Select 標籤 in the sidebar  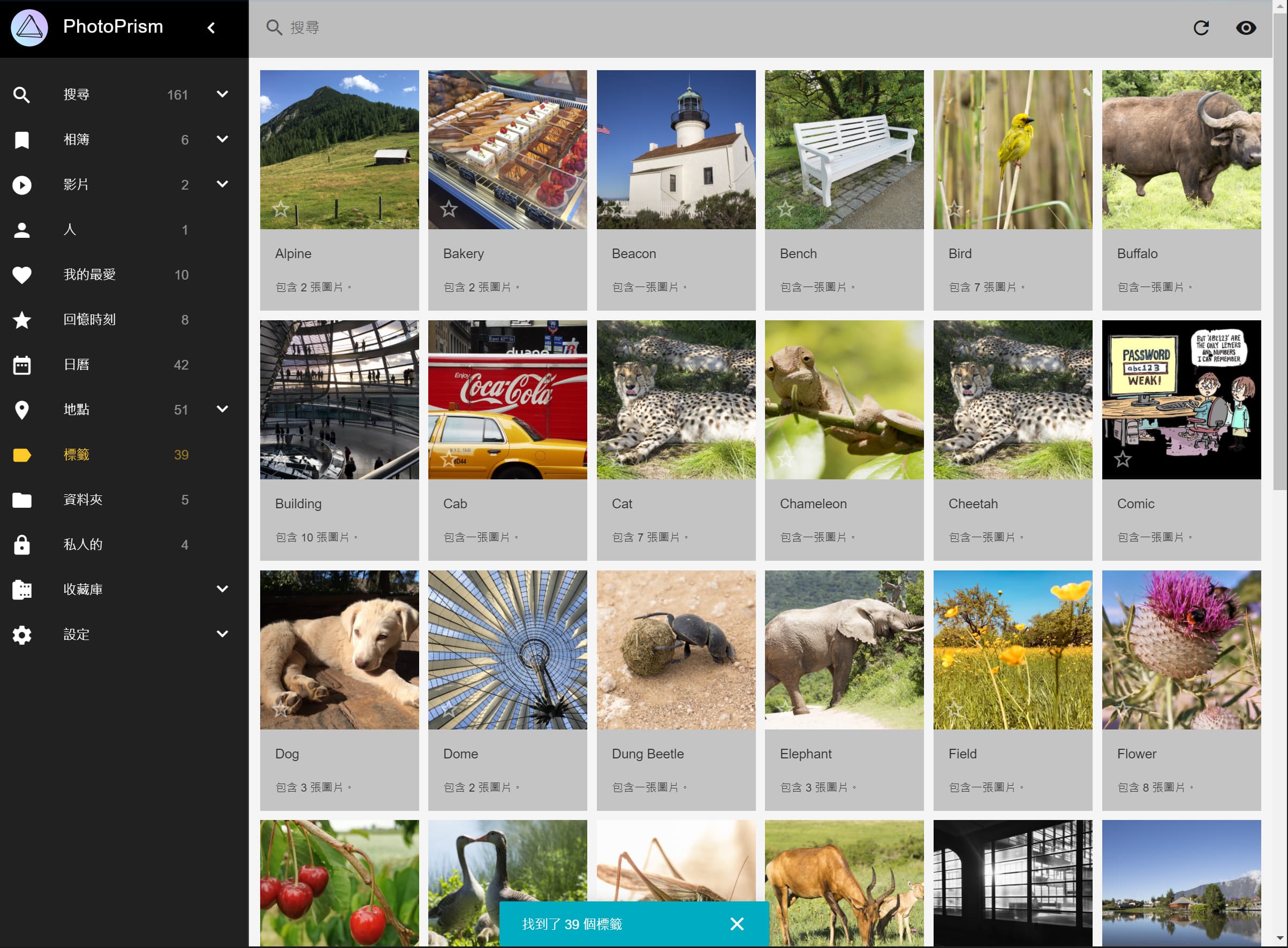tap(124, 455)
